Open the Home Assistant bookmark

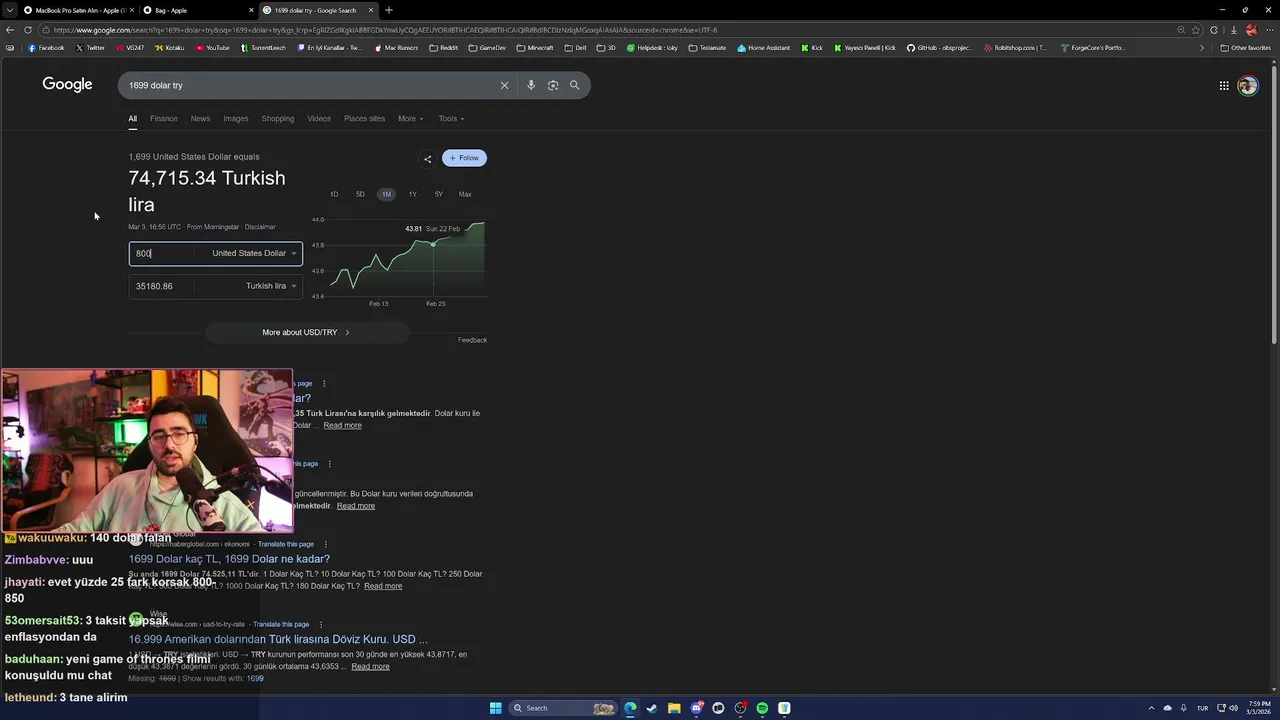pos(763,48)
